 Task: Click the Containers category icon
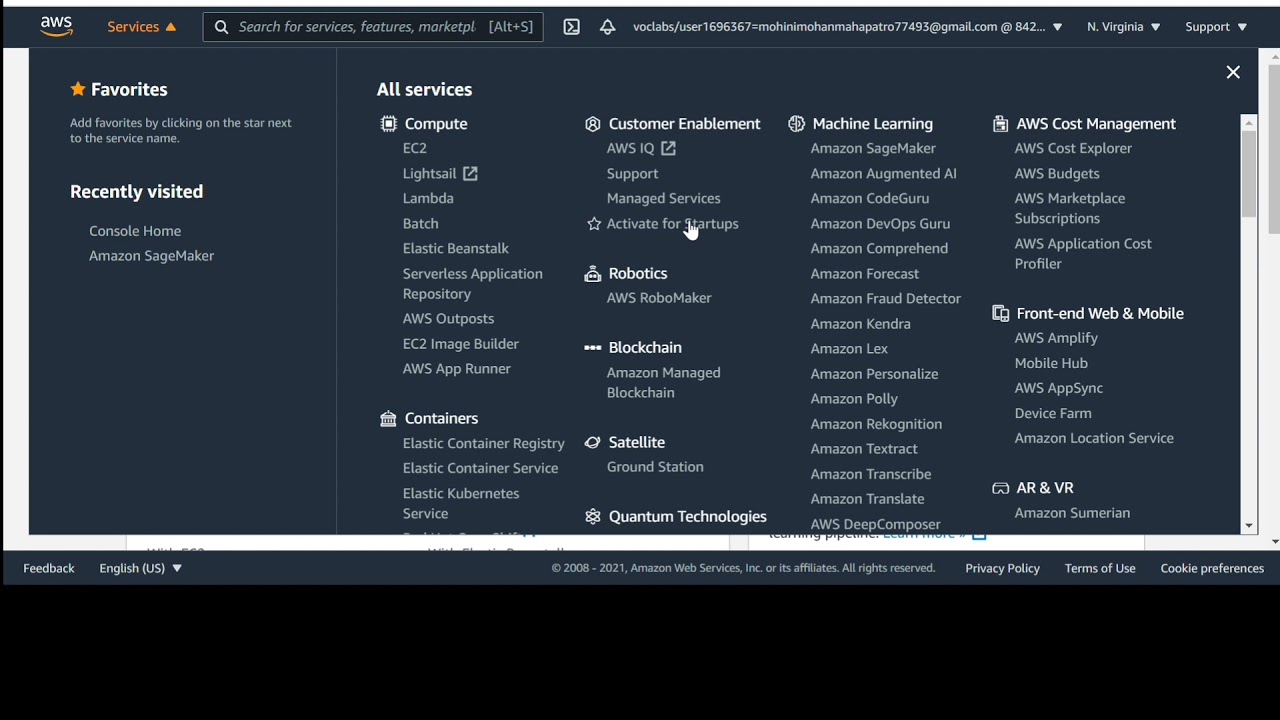point(388,419)
